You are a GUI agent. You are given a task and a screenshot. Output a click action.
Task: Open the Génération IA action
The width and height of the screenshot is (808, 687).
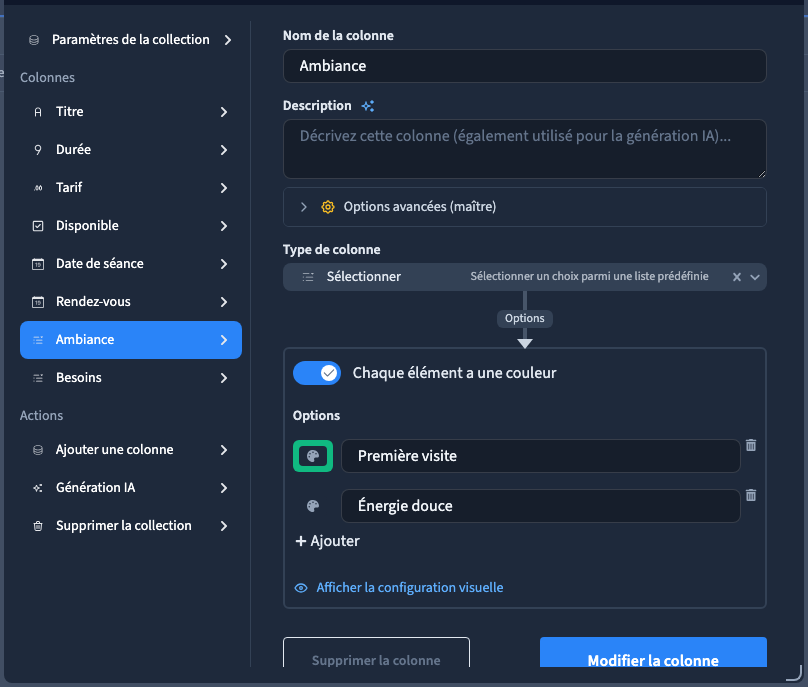(x=131, y=488)
